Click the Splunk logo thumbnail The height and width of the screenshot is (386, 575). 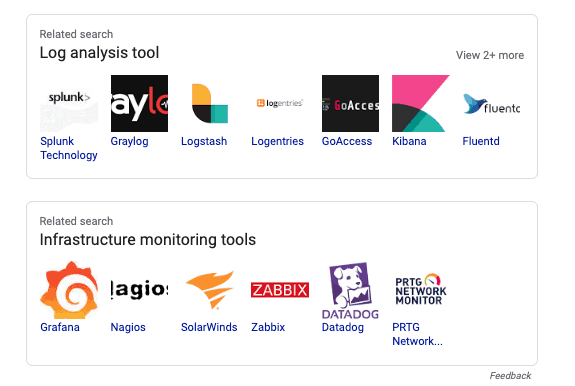pyautogui.click(x=69, y=103)
